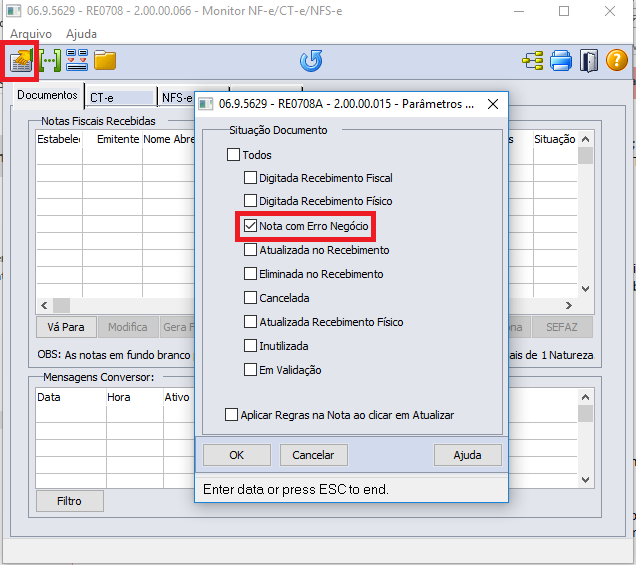Tick Atualizada Recebimento Físico checkbox
This screenshot has height=565, width=636.
point(250,322)
